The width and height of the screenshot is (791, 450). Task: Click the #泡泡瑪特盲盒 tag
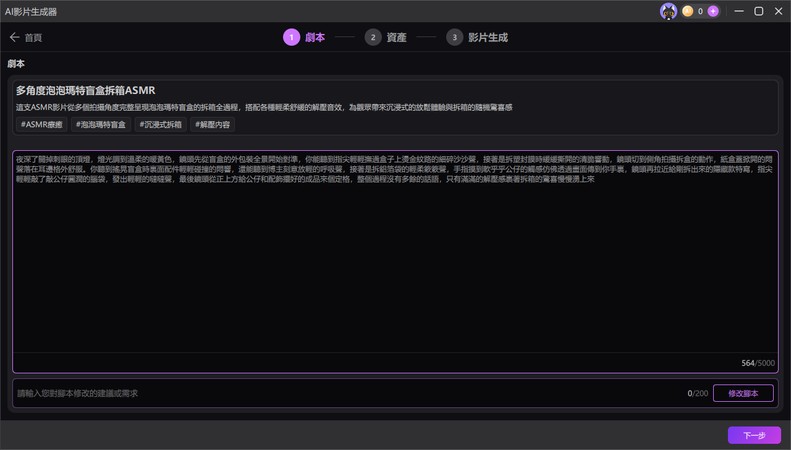101,125
